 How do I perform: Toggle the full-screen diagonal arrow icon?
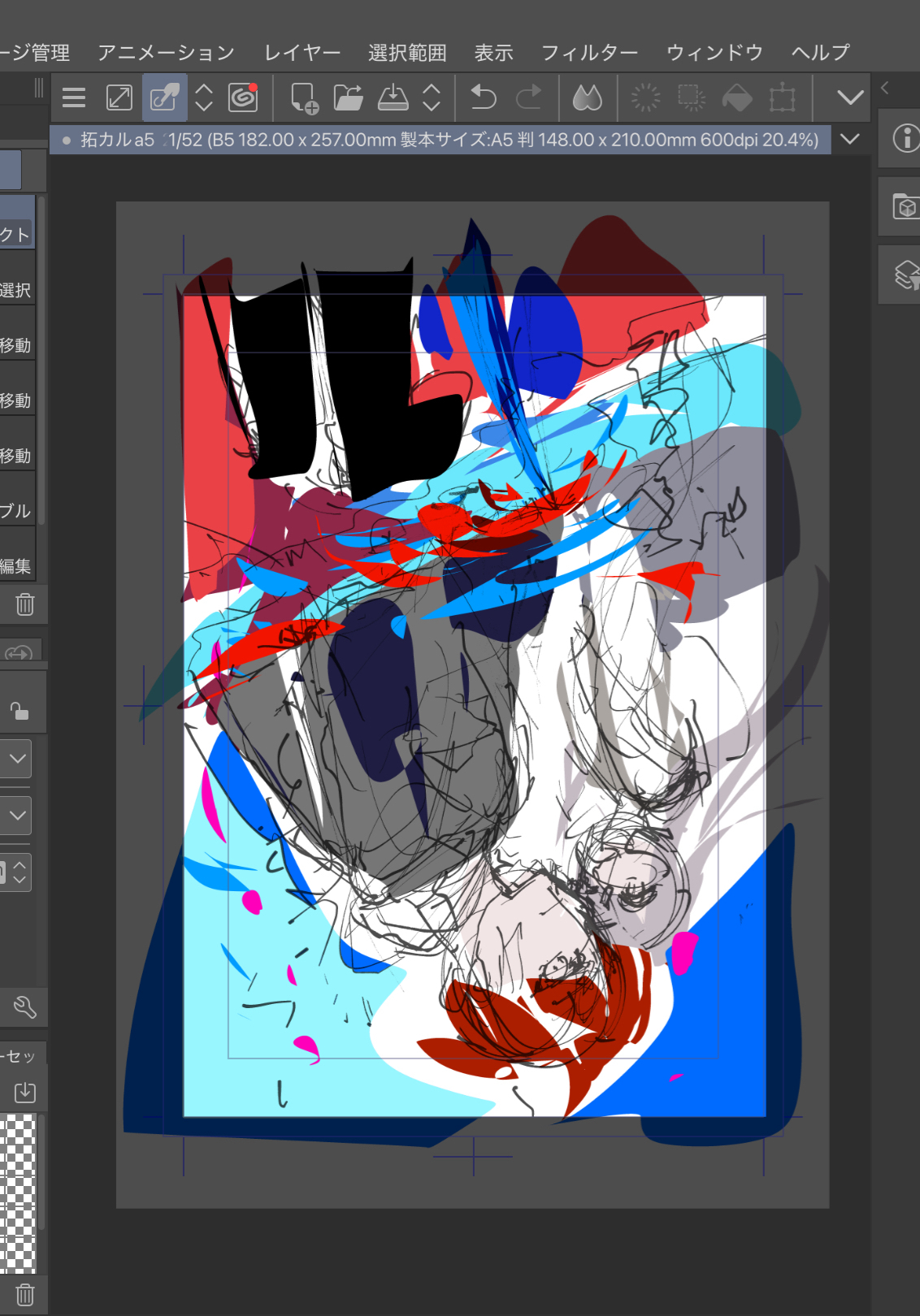(119, 98)
